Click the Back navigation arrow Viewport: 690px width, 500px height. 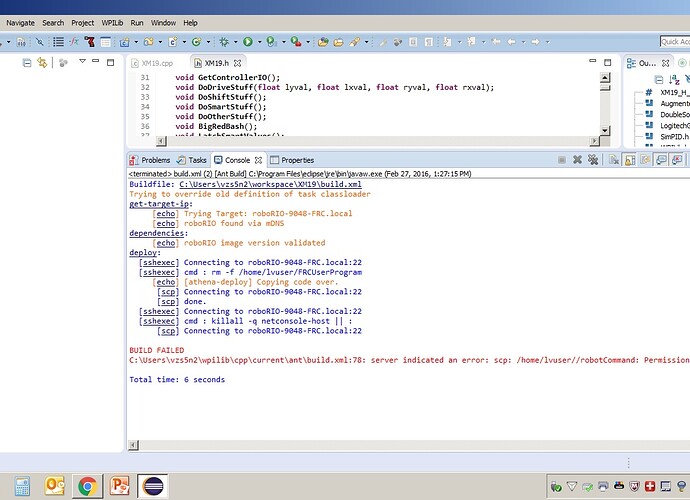[511, 42]
